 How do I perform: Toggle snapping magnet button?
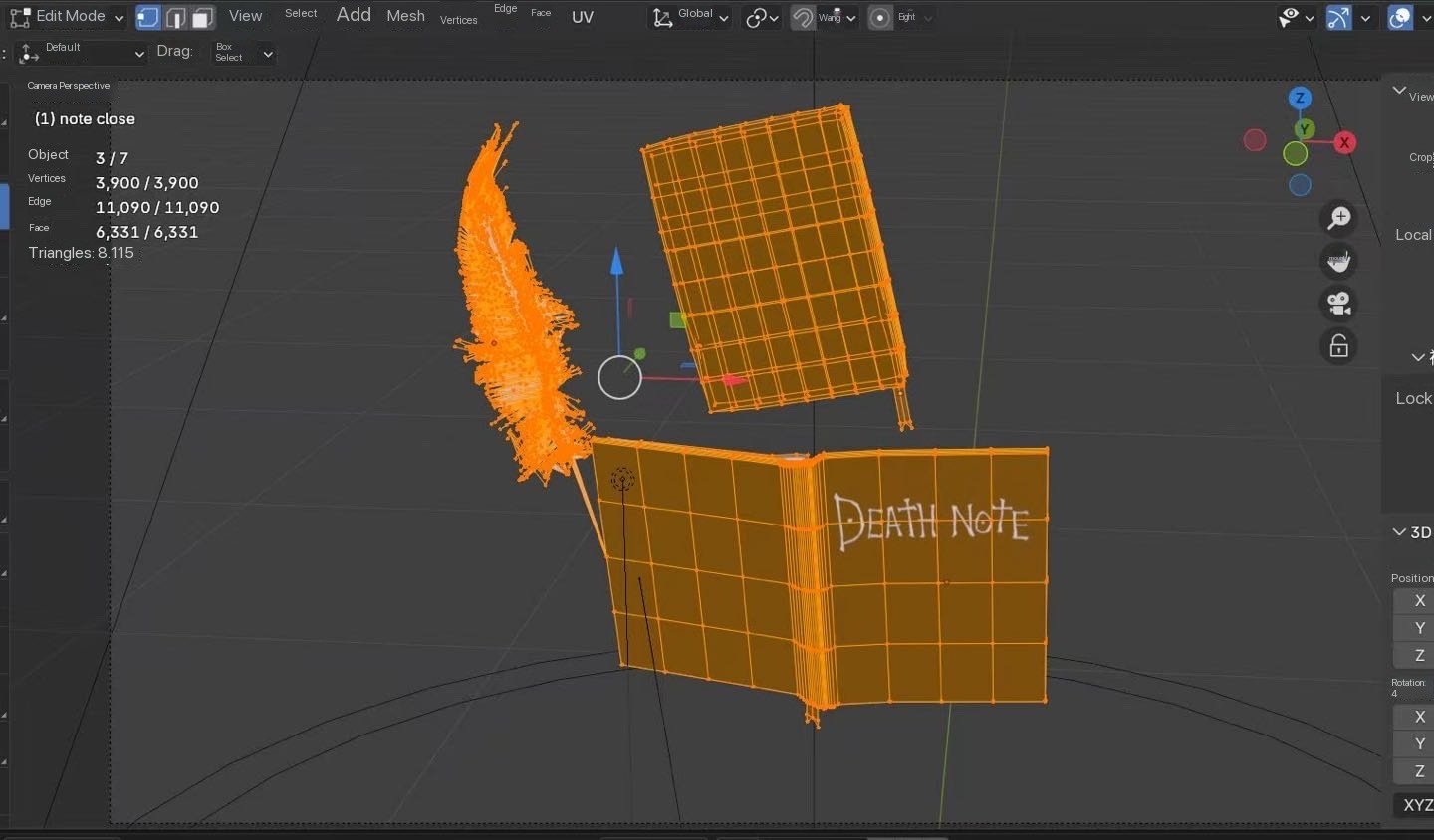pos(803,17)
